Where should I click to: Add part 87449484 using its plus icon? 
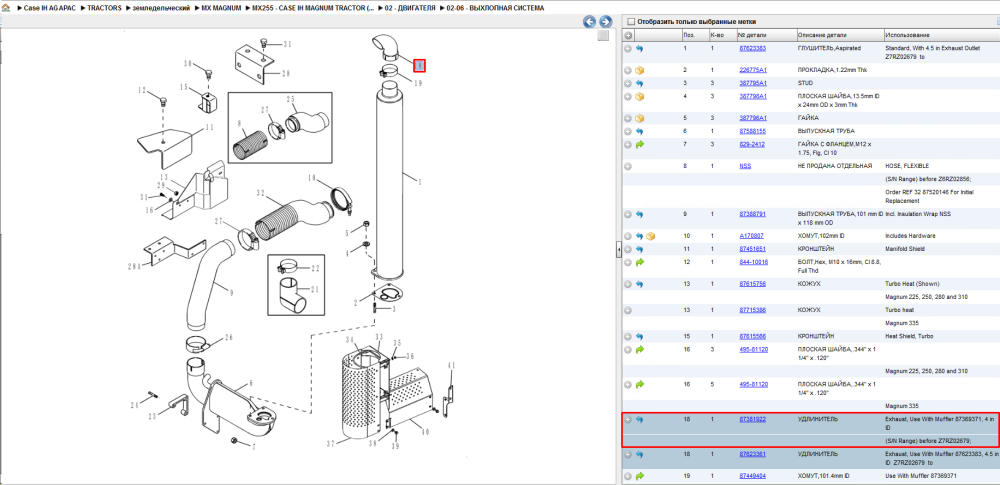628,476
